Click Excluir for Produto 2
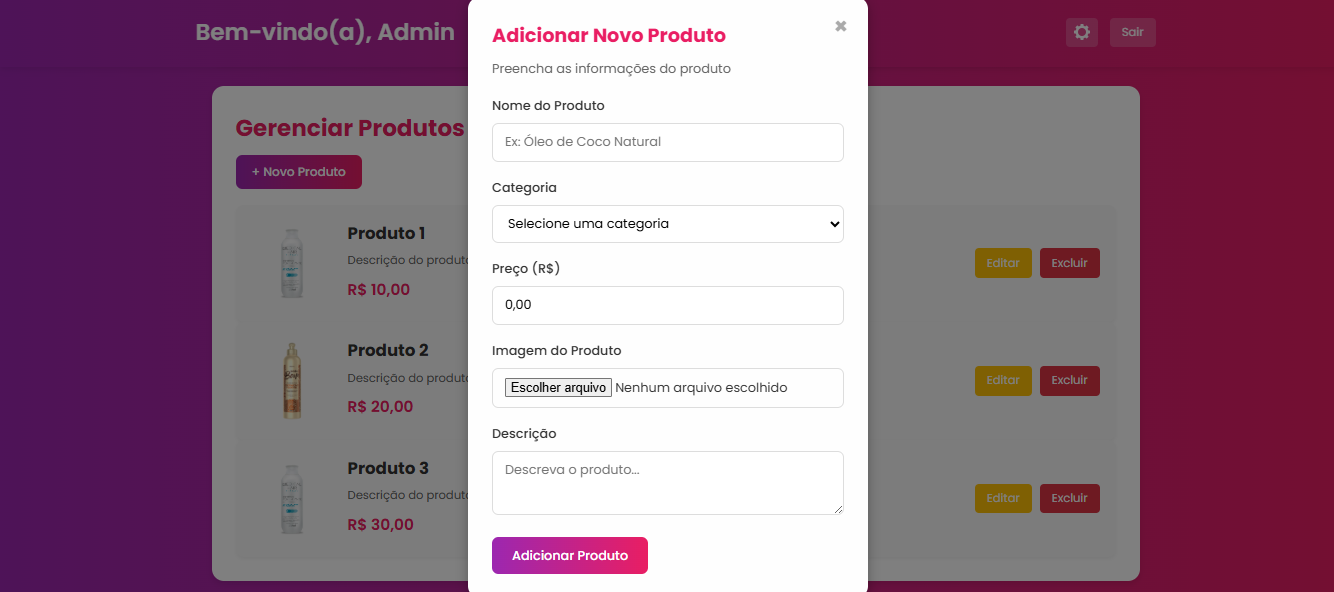1334x592 pixels. coord(1069,380)
